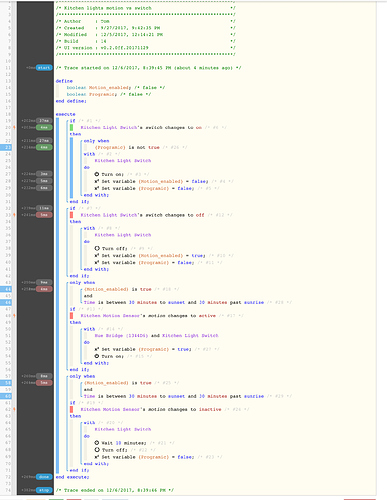The height and width of the screenshot is (500, 387).
Task: Click 'only when' keyword on line 43
Action: pyautogui.click(x=82, y=282)
